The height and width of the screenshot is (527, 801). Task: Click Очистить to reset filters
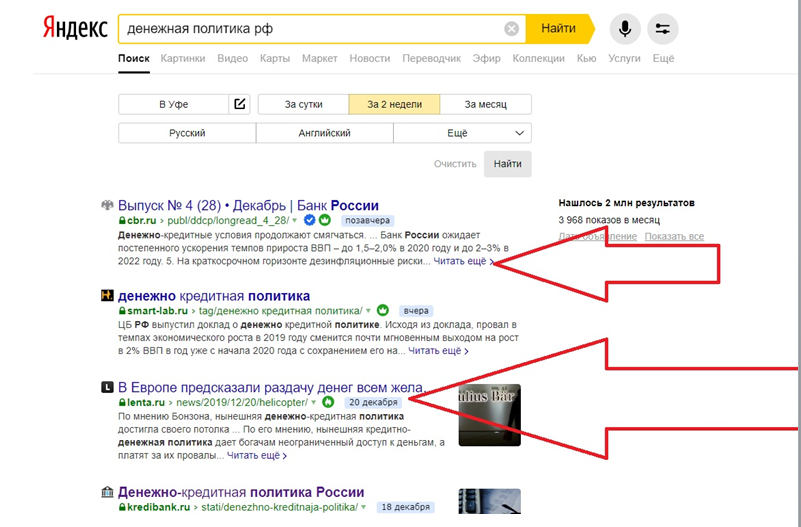[x=455, y=164]
